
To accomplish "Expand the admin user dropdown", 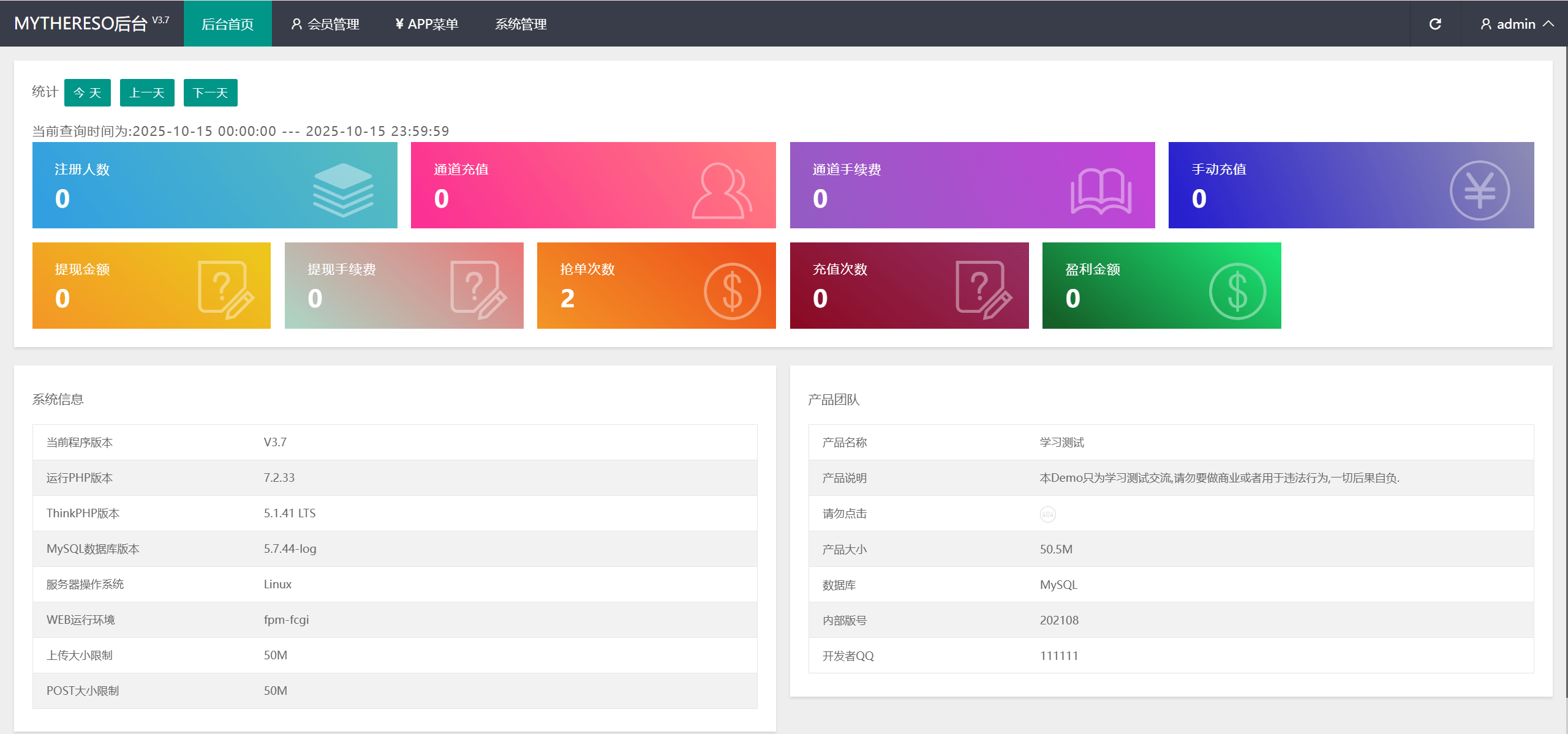I will point(1517,24).
